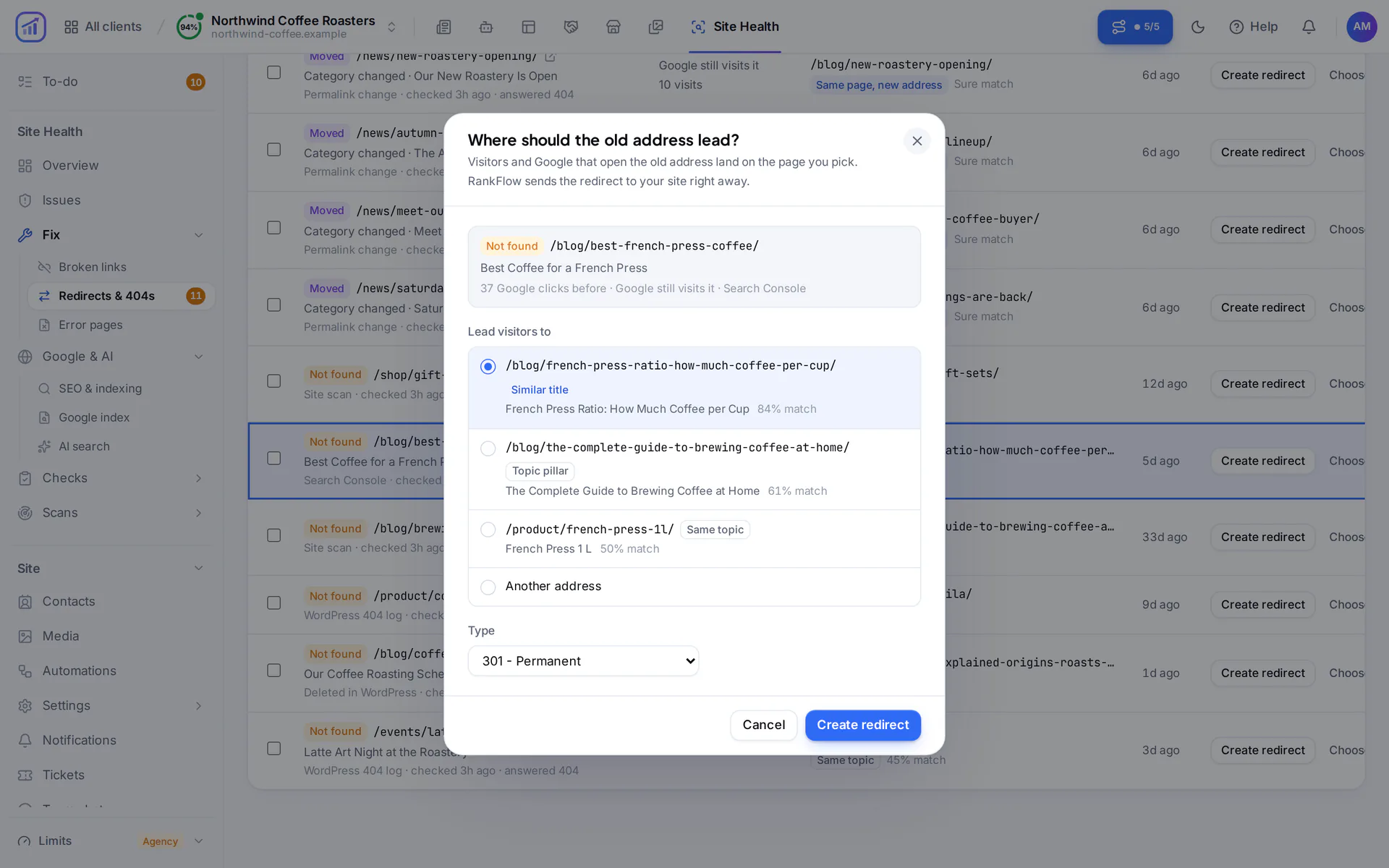Open the dark mode moon icon
The image size is (1389, 868).
click(x=1198, y=27)
